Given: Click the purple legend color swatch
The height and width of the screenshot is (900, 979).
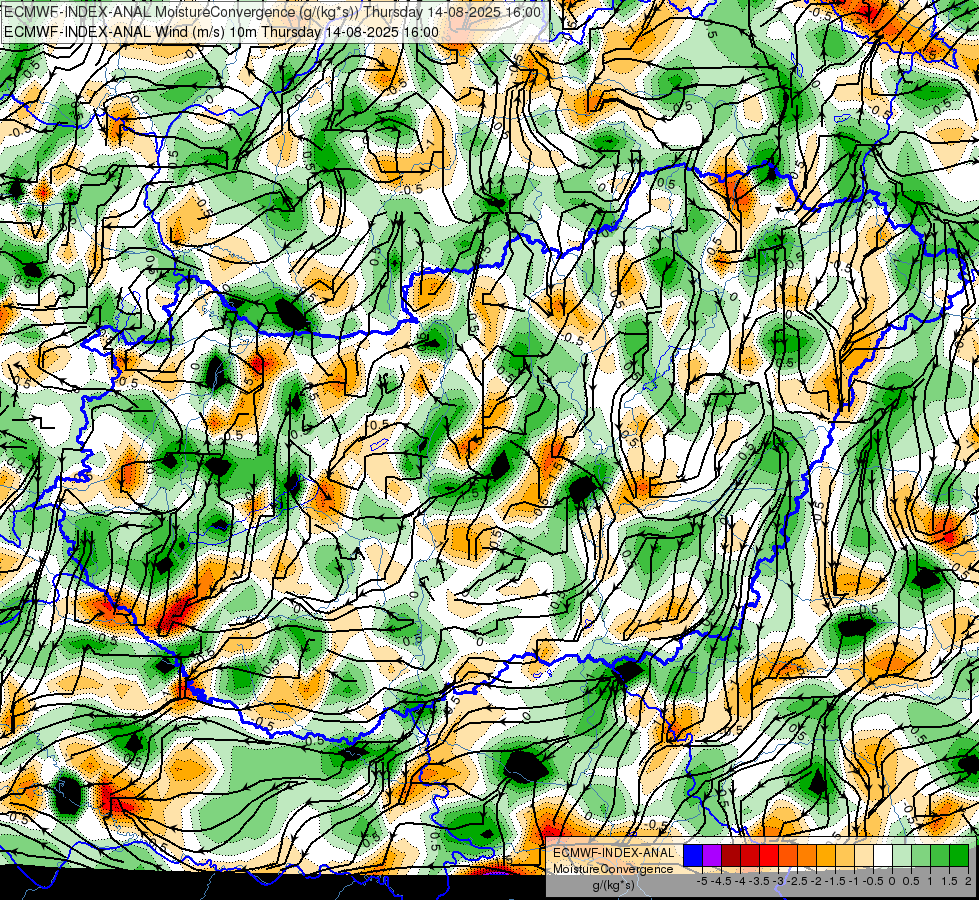Looking at the screenshot, I should point(712,855).
